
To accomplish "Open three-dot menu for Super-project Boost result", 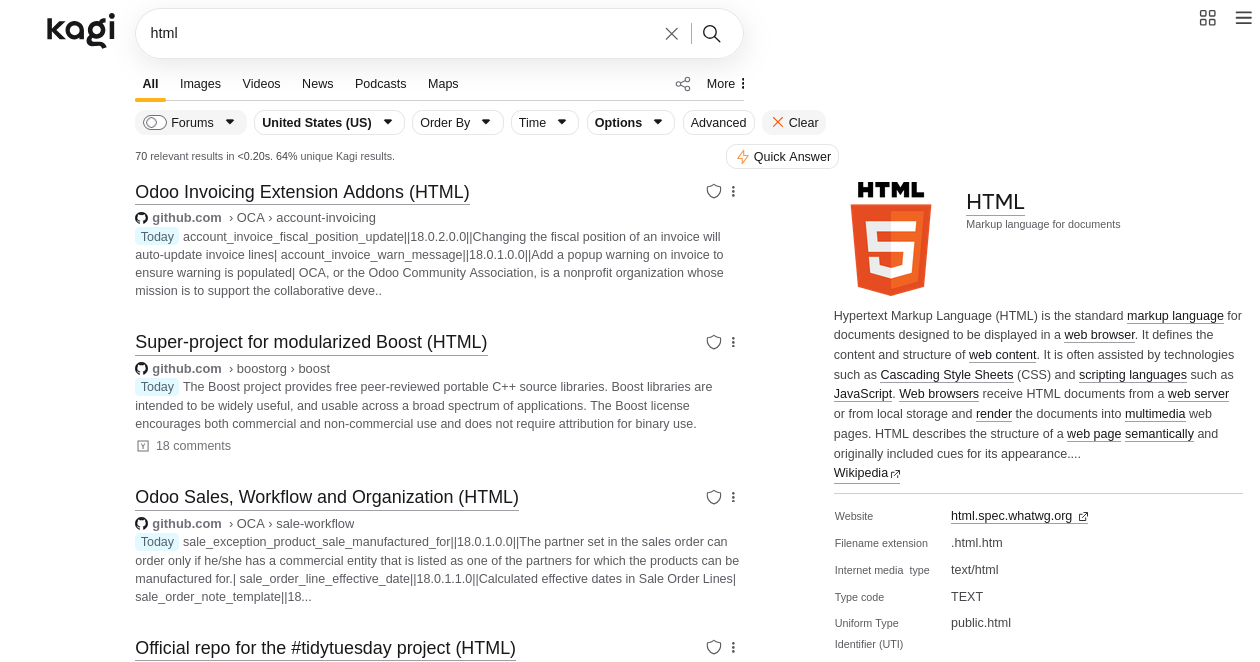I will pyautogui.click(x=733, y=342).
